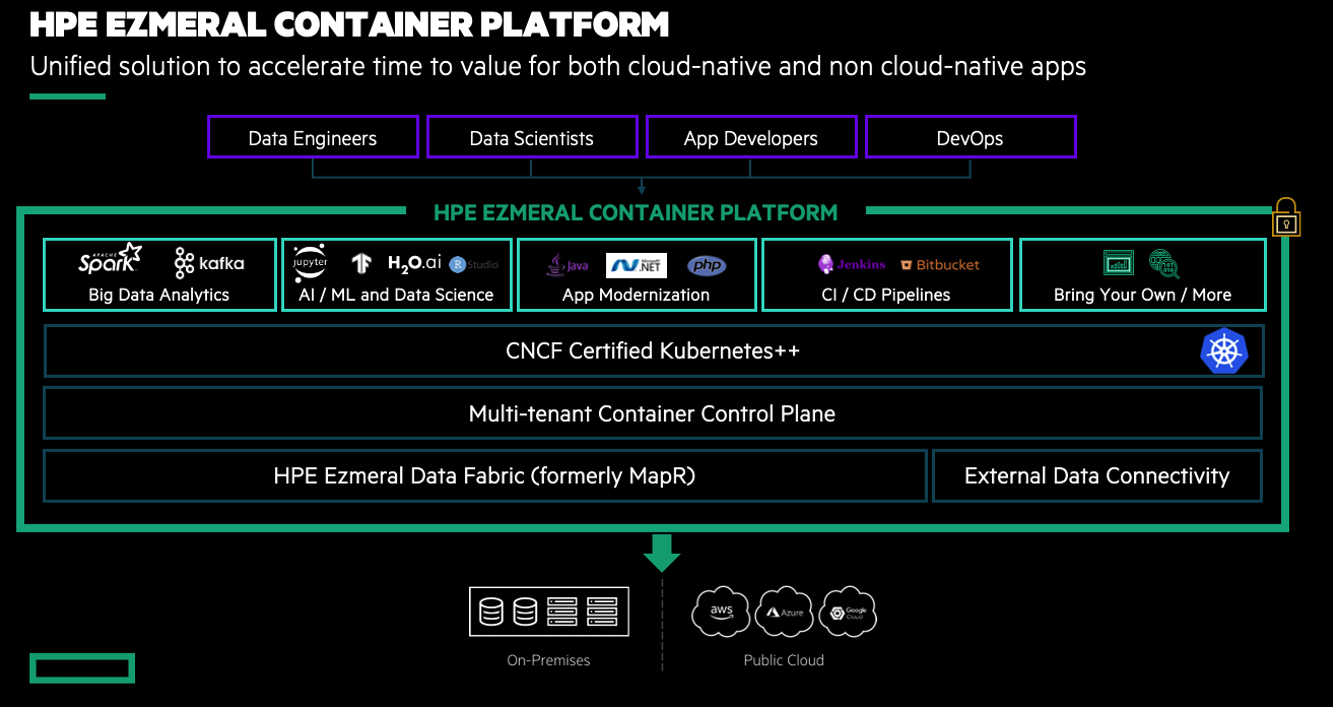Click the Bring Your Own / More label
1333x707 pixels.
pos(1142,295)
